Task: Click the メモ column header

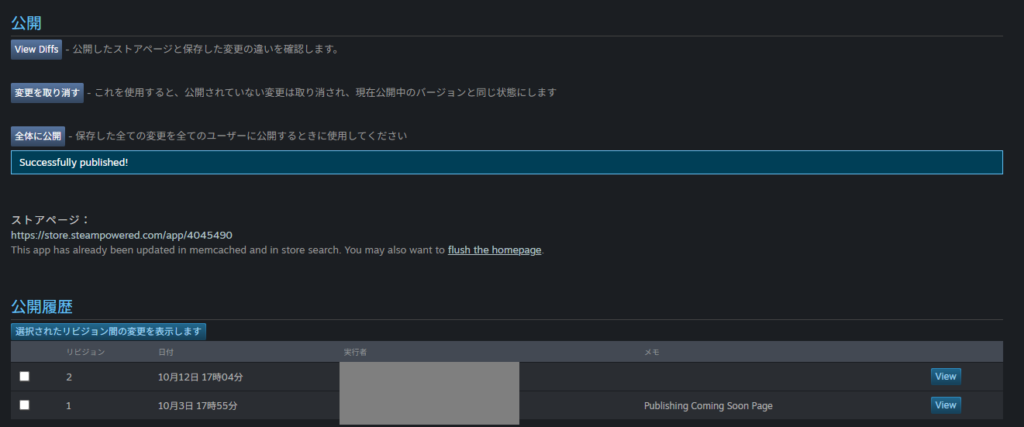Action: (651, 352)
